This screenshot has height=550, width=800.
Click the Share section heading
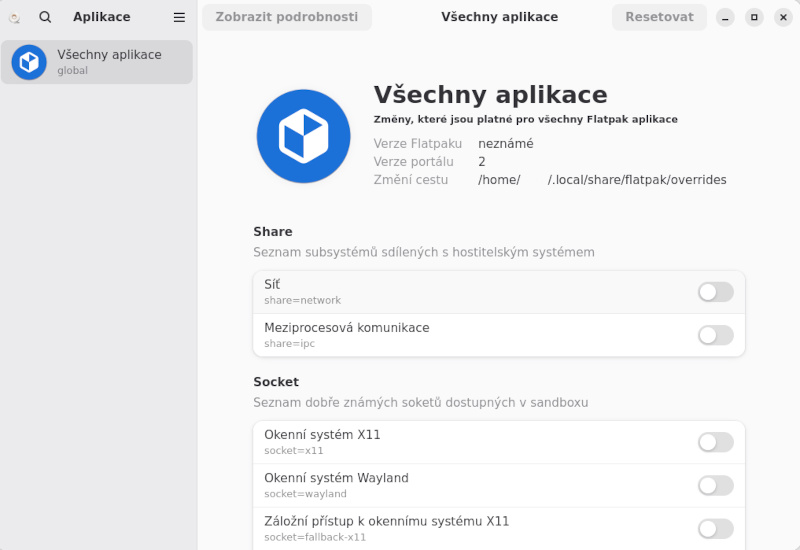(x=273, y=232)
